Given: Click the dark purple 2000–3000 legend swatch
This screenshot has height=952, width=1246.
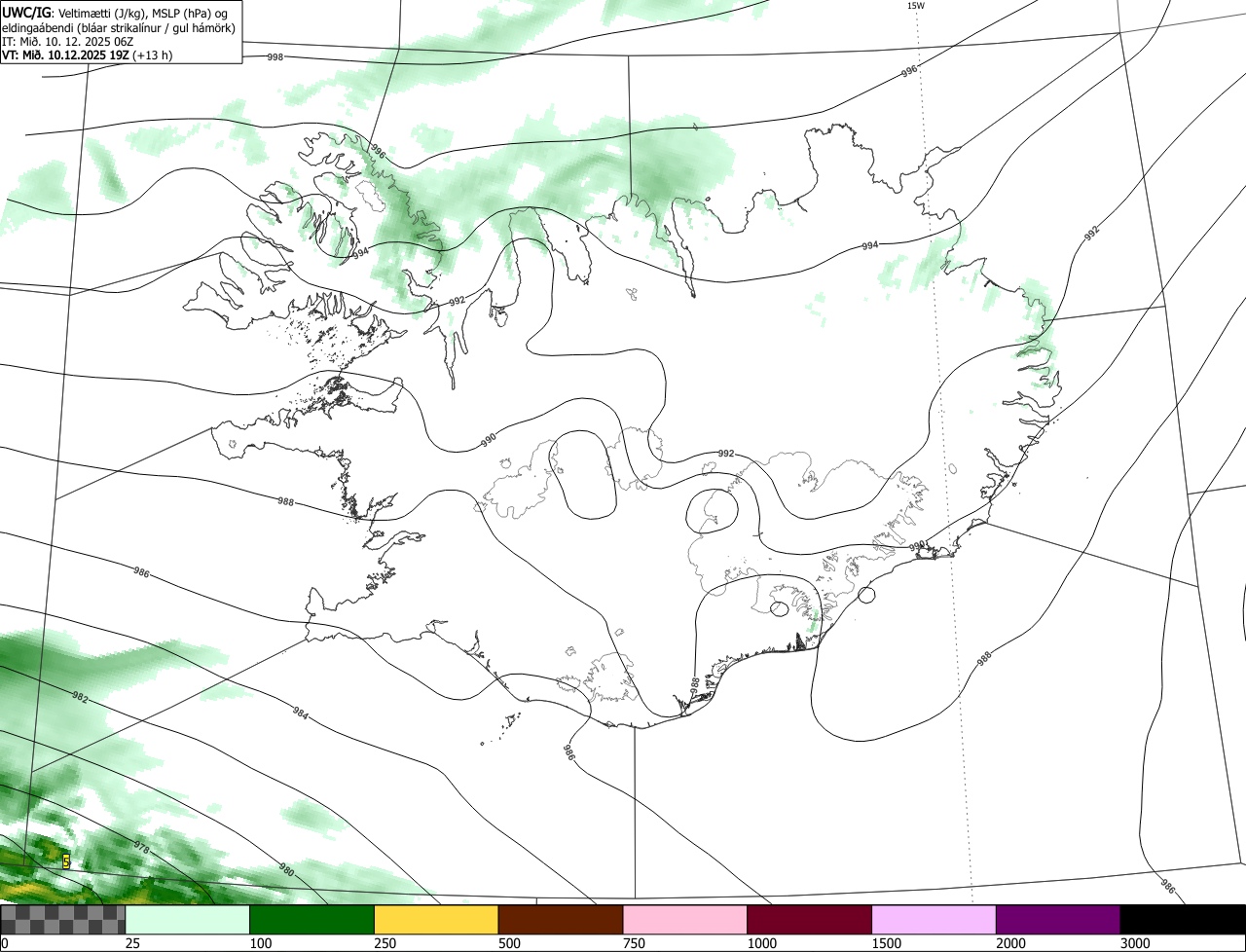Looking at the screenshot, I should tap(1058, 920).
